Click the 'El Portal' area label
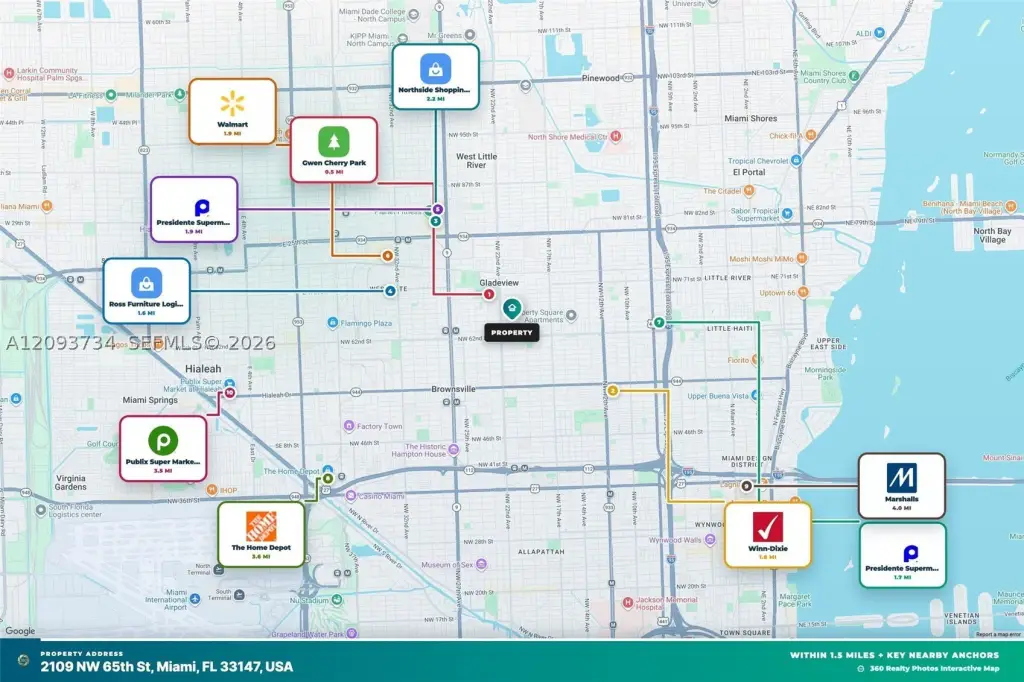 (x=749, y=172)
